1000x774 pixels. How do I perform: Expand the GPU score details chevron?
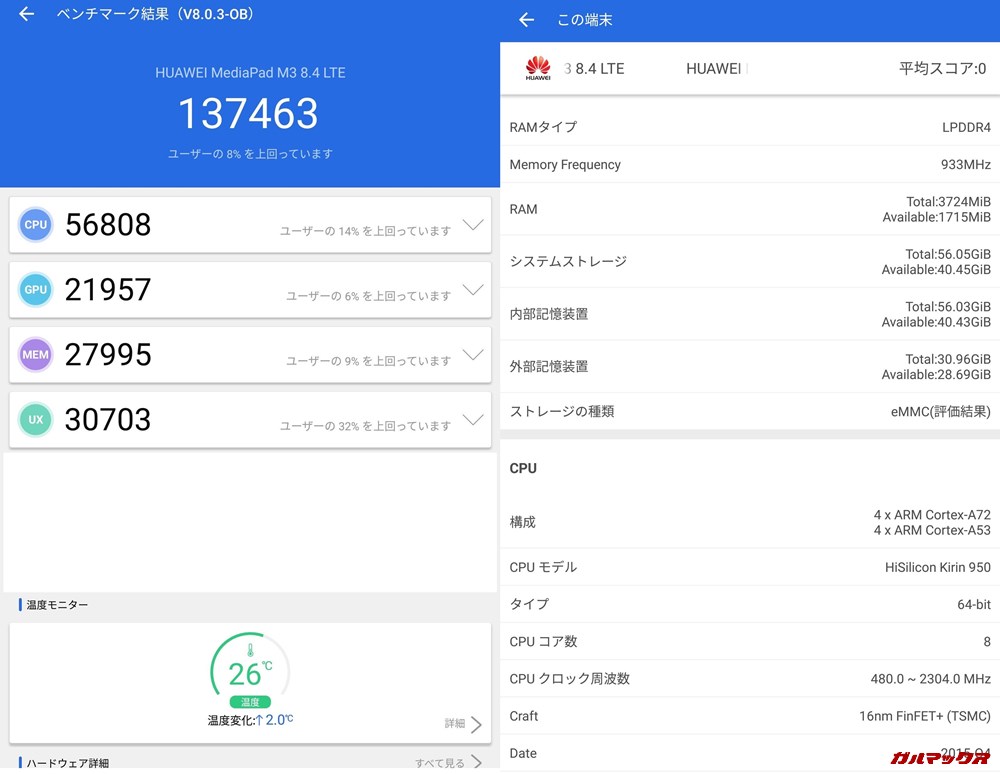(x=473, y=292)
